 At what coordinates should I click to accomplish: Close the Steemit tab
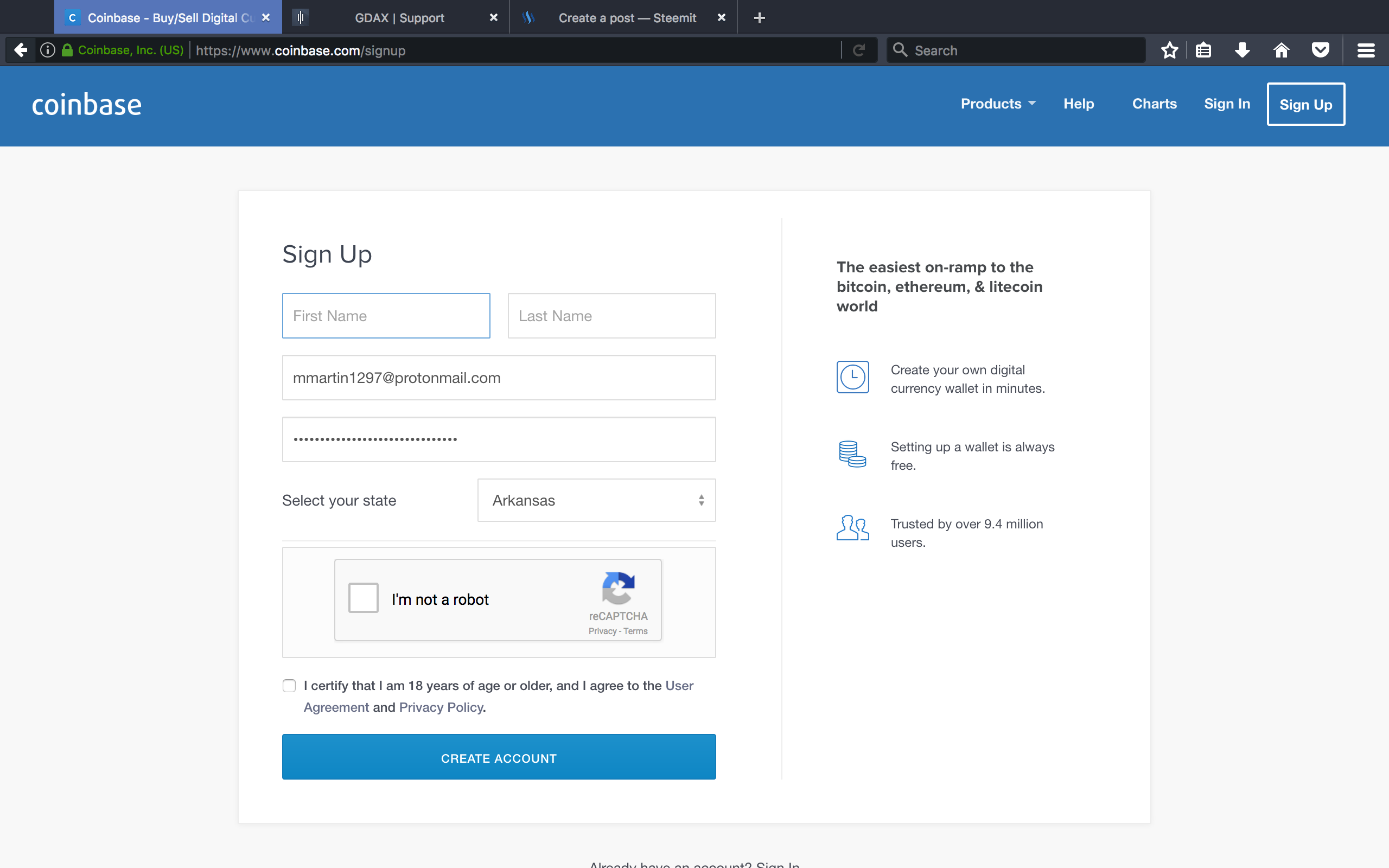pos(722,18)
